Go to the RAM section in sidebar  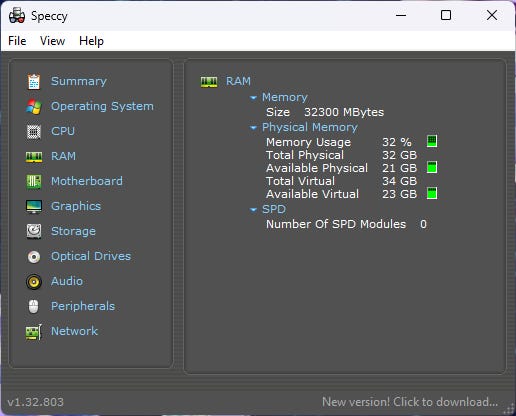coord(63,156)
